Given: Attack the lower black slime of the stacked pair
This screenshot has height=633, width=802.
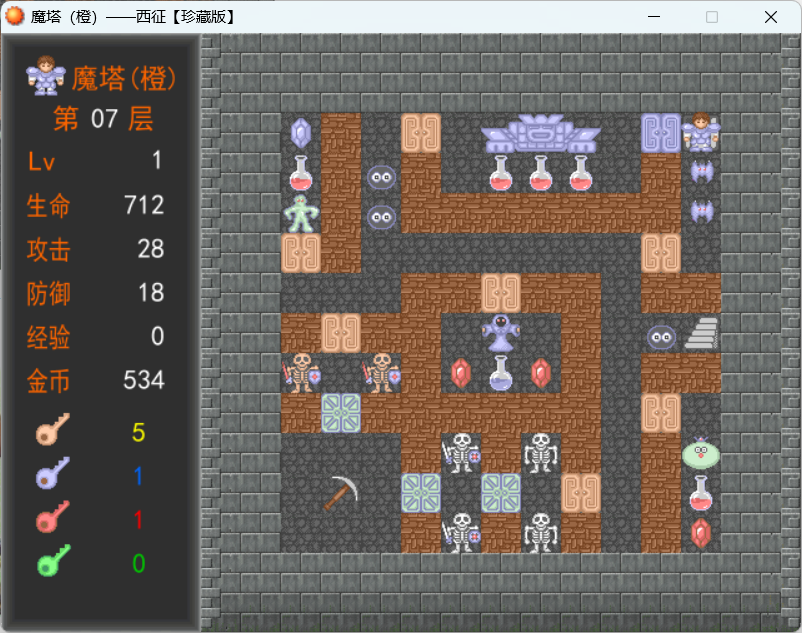Looking at the screenshot, I should pyautogui.click(x=382, y=217).
